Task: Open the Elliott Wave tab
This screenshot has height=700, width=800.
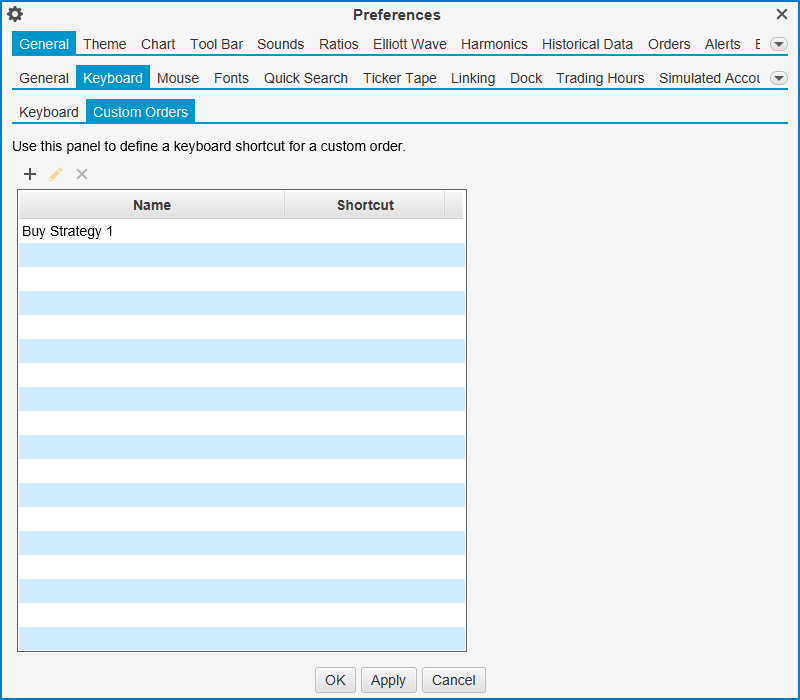Action: [410, 44]
